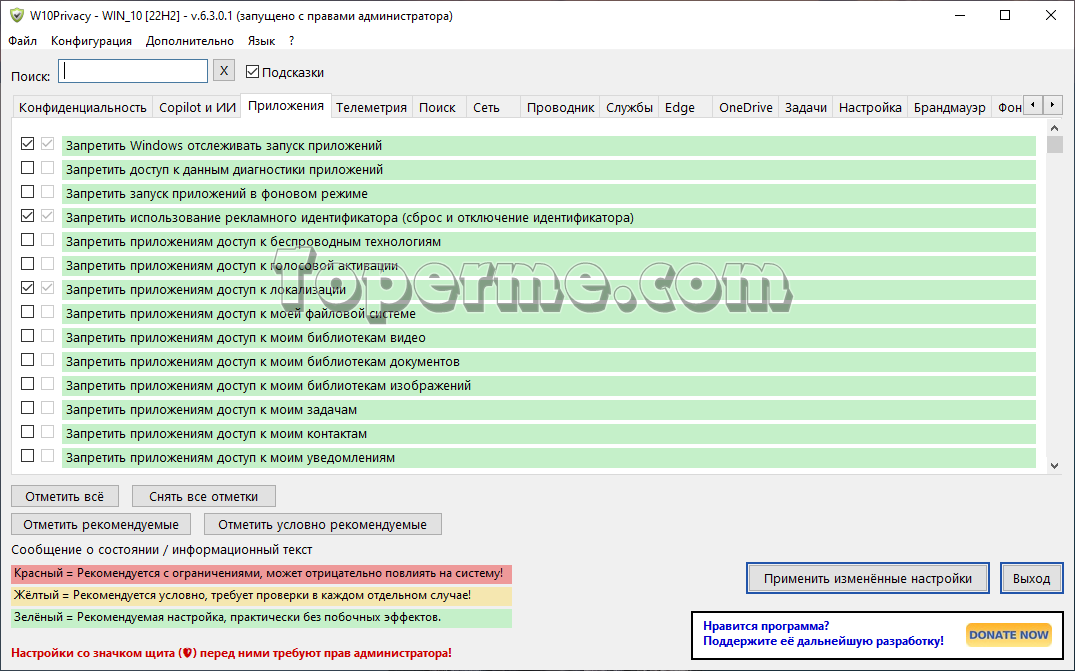Open the Дополнительно menu
This screenshot has height=671, width=1075.
(190, 41)
